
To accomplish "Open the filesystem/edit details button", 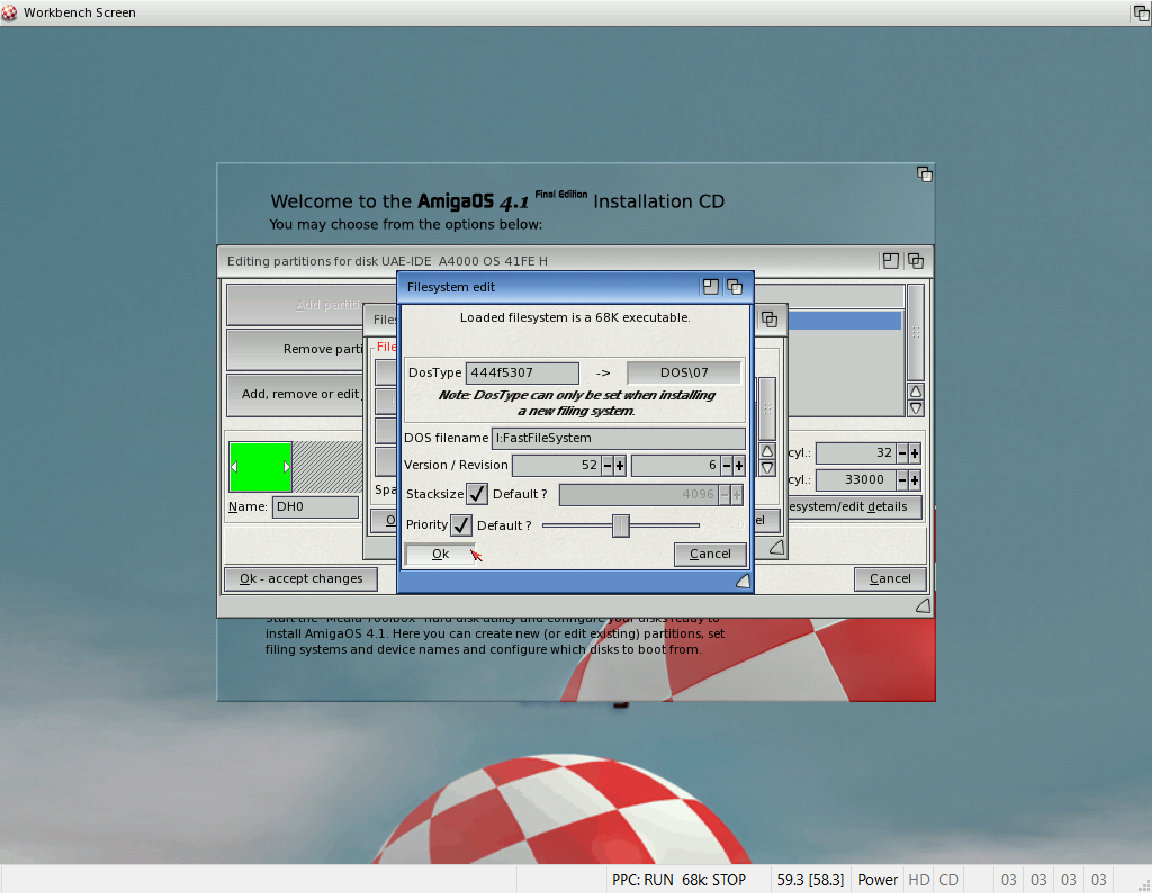I will pos(854,507).
